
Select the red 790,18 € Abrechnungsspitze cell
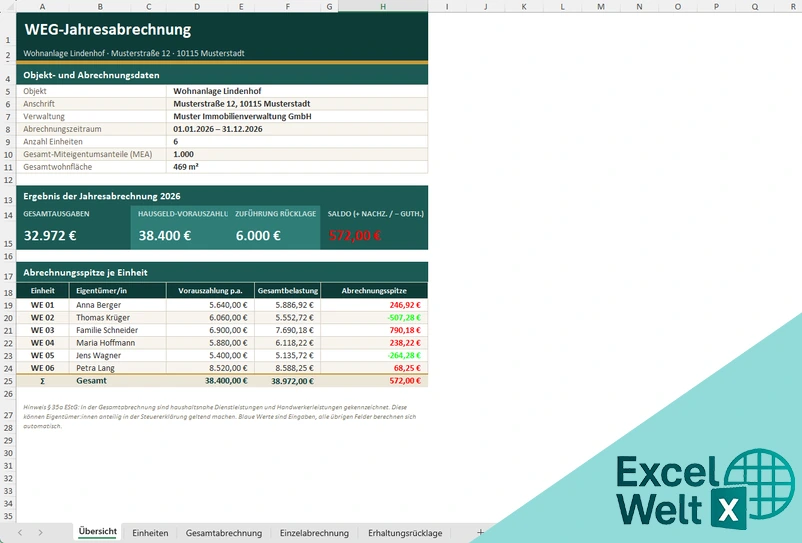tap(374, 330)
